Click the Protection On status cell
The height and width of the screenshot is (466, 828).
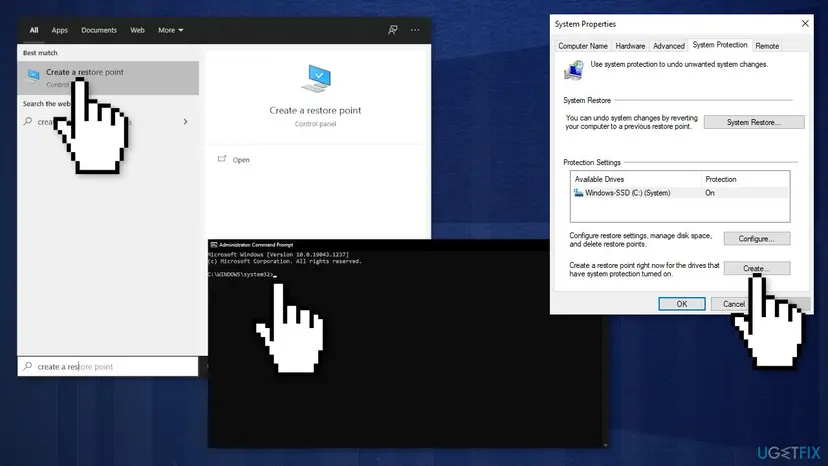point(710,193)
